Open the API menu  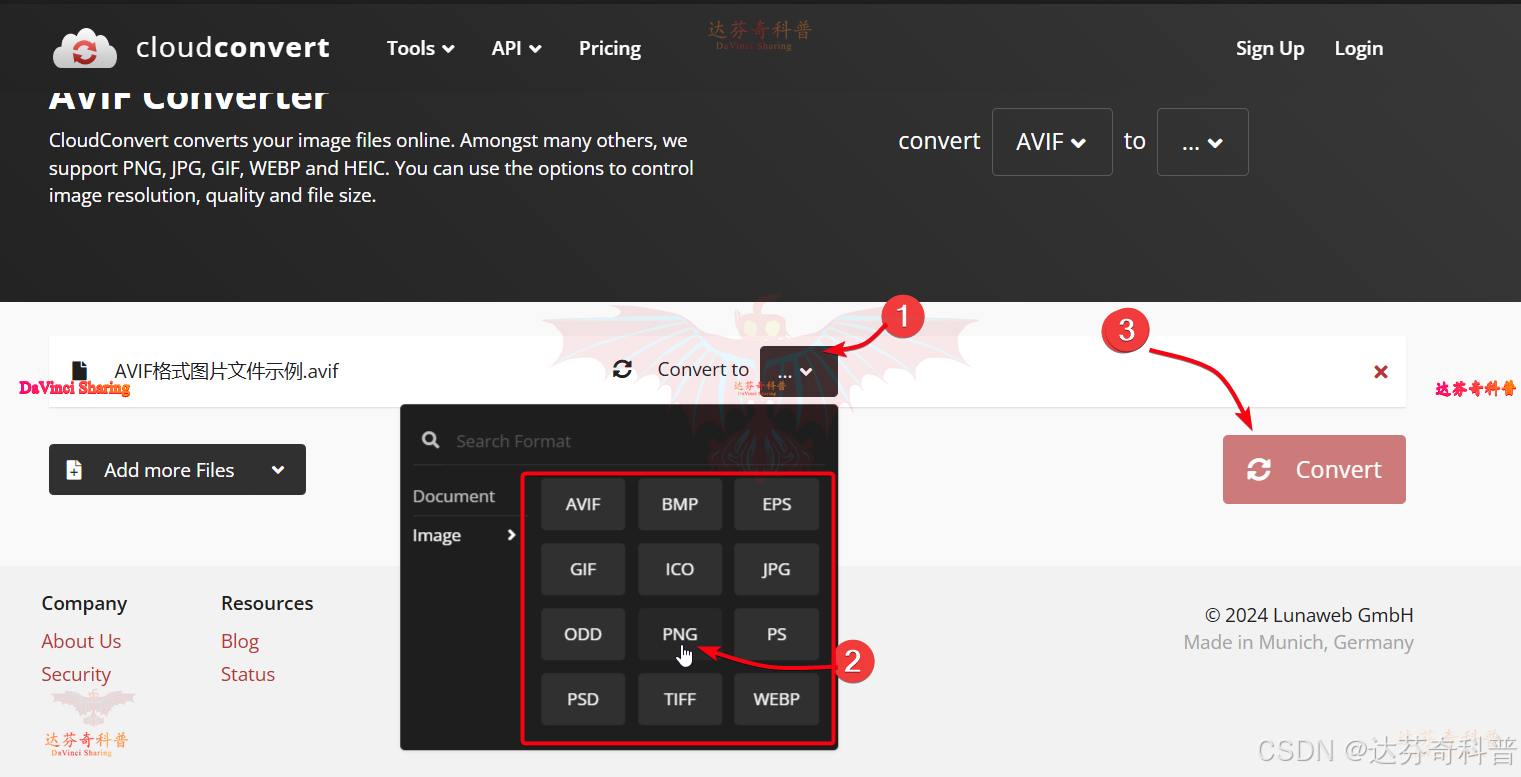pos(517,48)
